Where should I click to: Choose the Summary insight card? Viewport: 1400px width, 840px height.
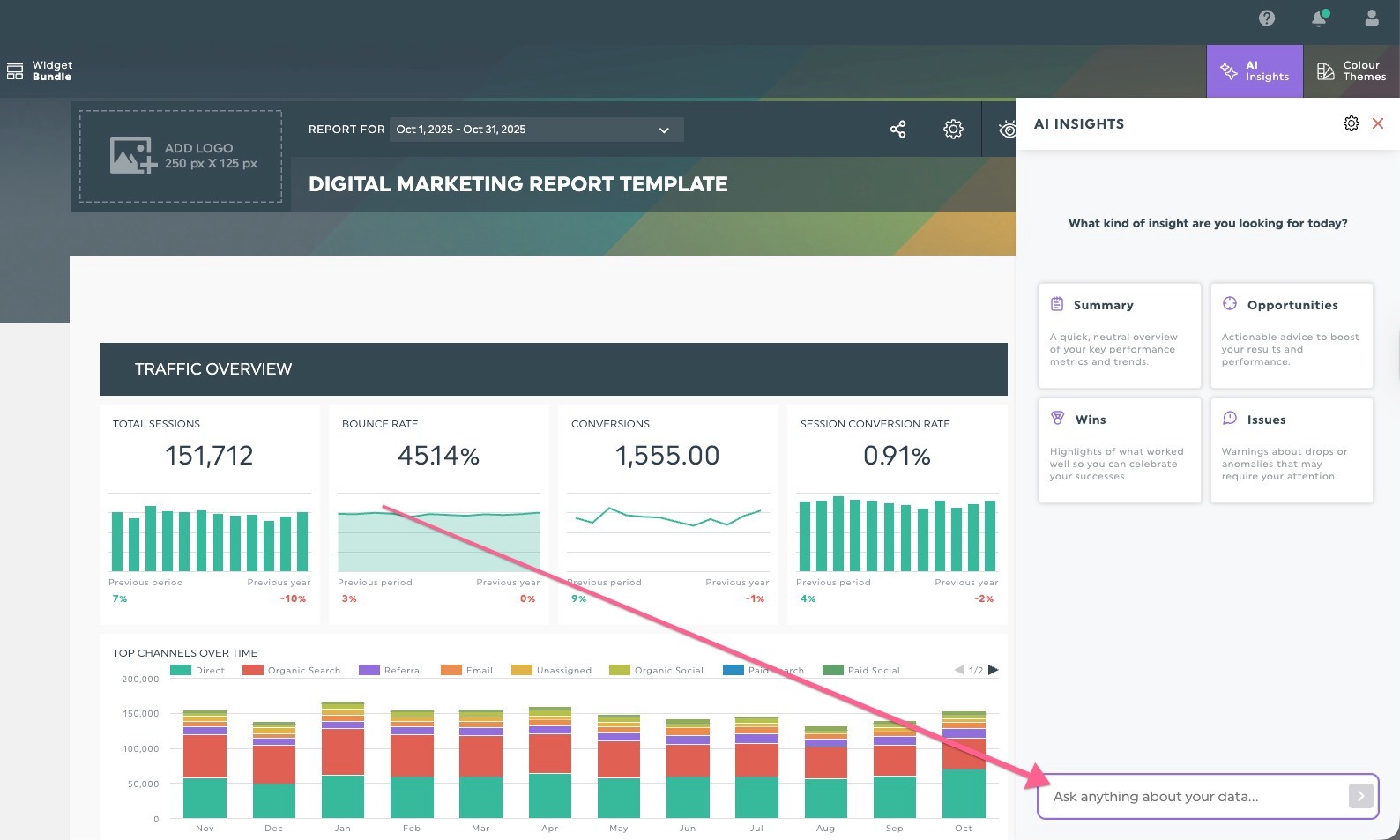1119,335
